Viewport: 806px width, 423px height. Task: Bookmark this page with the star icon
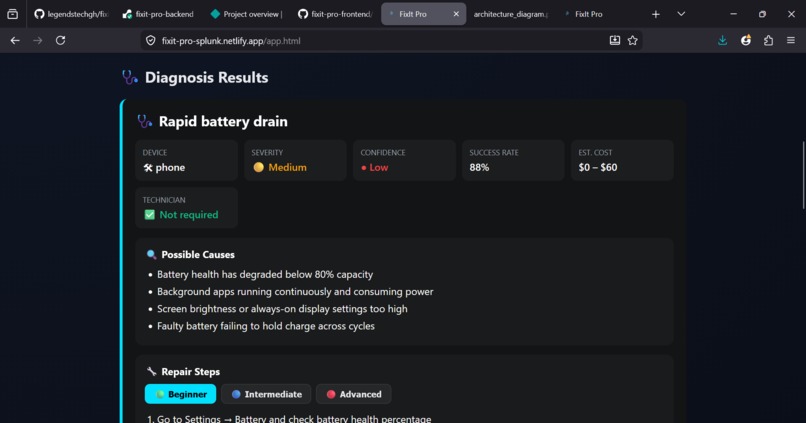pyautogui.click(x=633, y=41)
